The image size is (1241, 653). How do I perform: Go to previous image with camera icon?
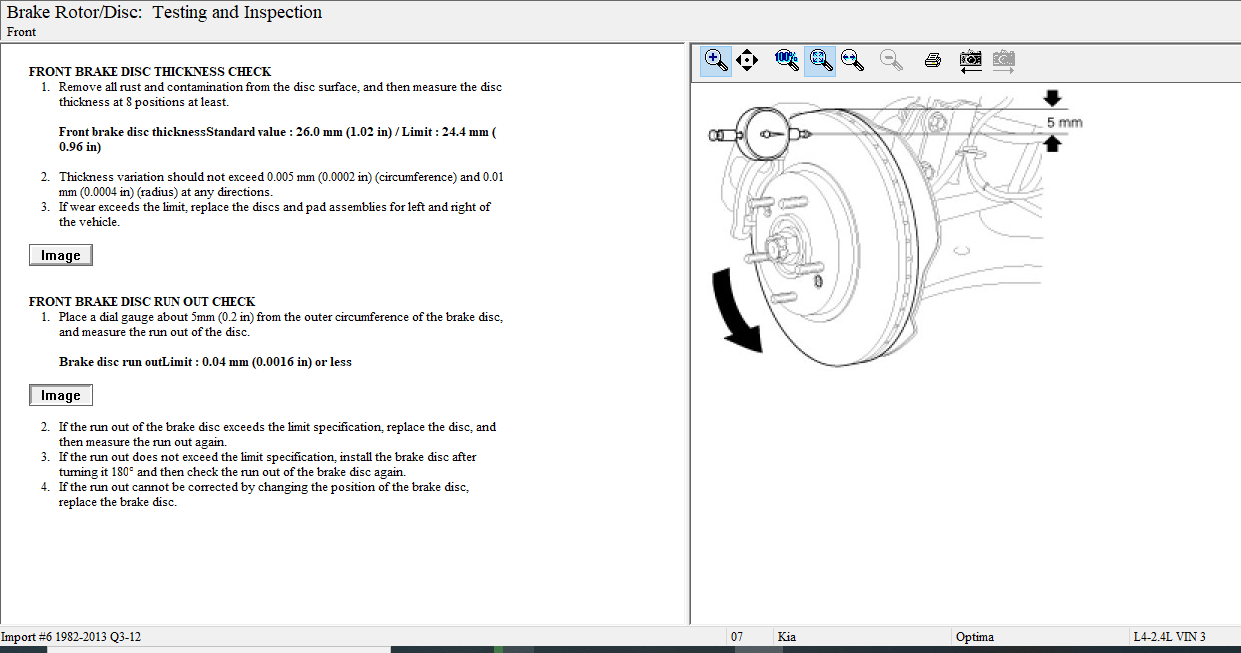pyautogui.click(x=970, y=60)
